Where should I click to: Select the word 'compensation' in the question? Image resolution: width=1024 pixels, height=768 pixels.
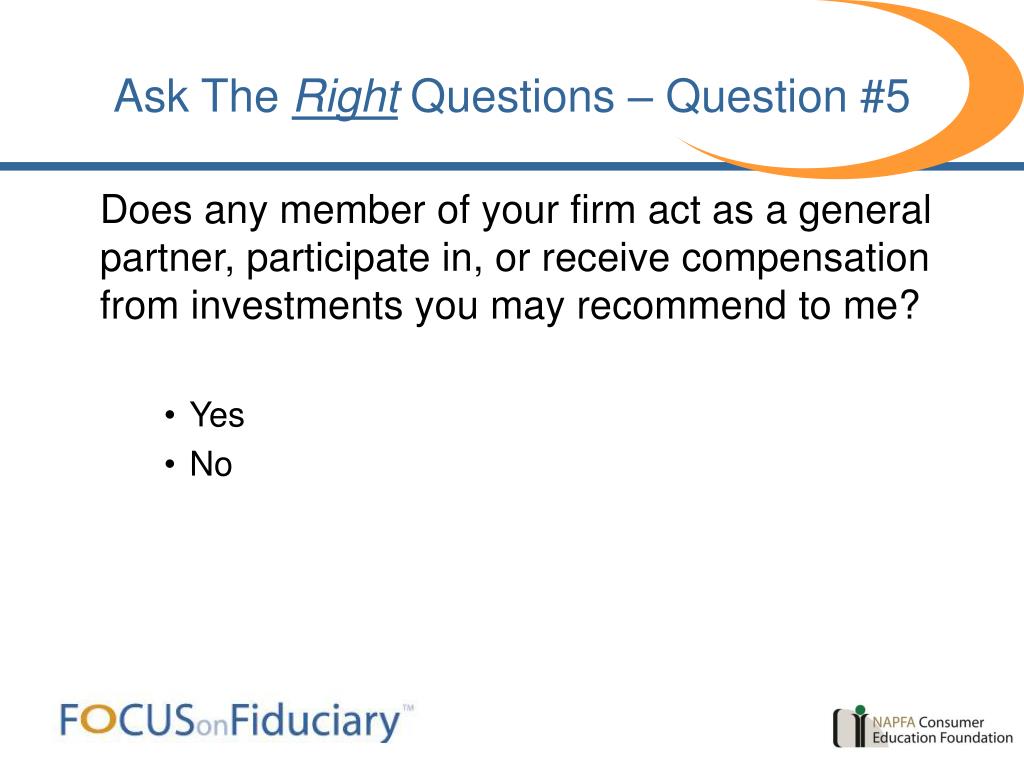point(805,257)
